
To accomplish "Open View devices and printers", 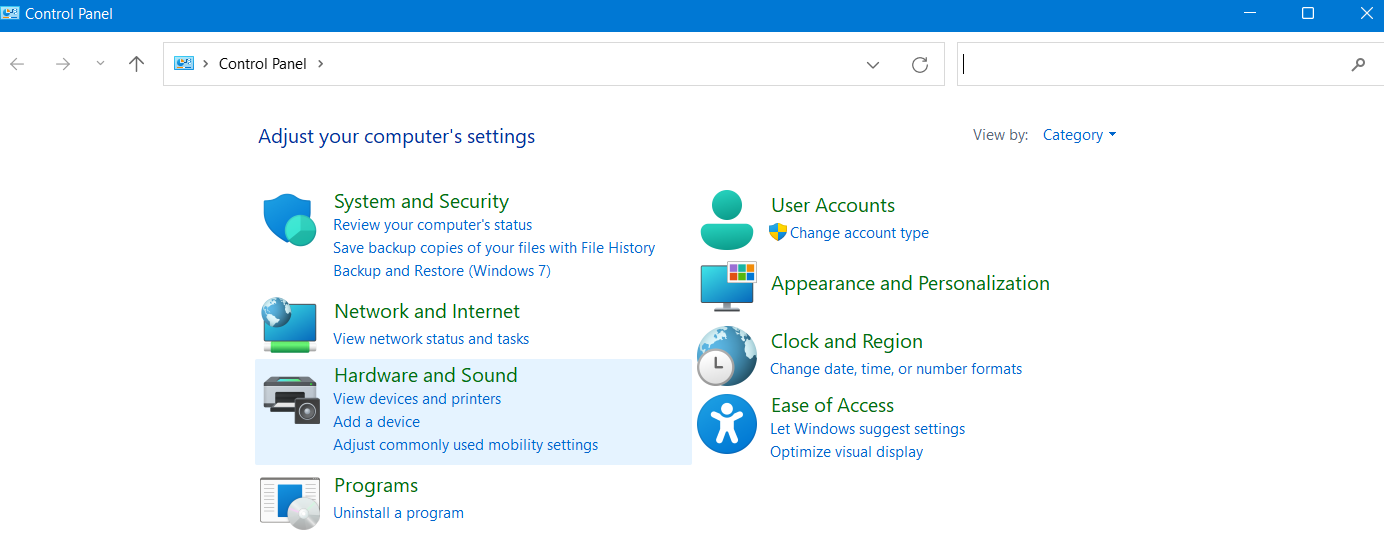I will coord(417,399).
